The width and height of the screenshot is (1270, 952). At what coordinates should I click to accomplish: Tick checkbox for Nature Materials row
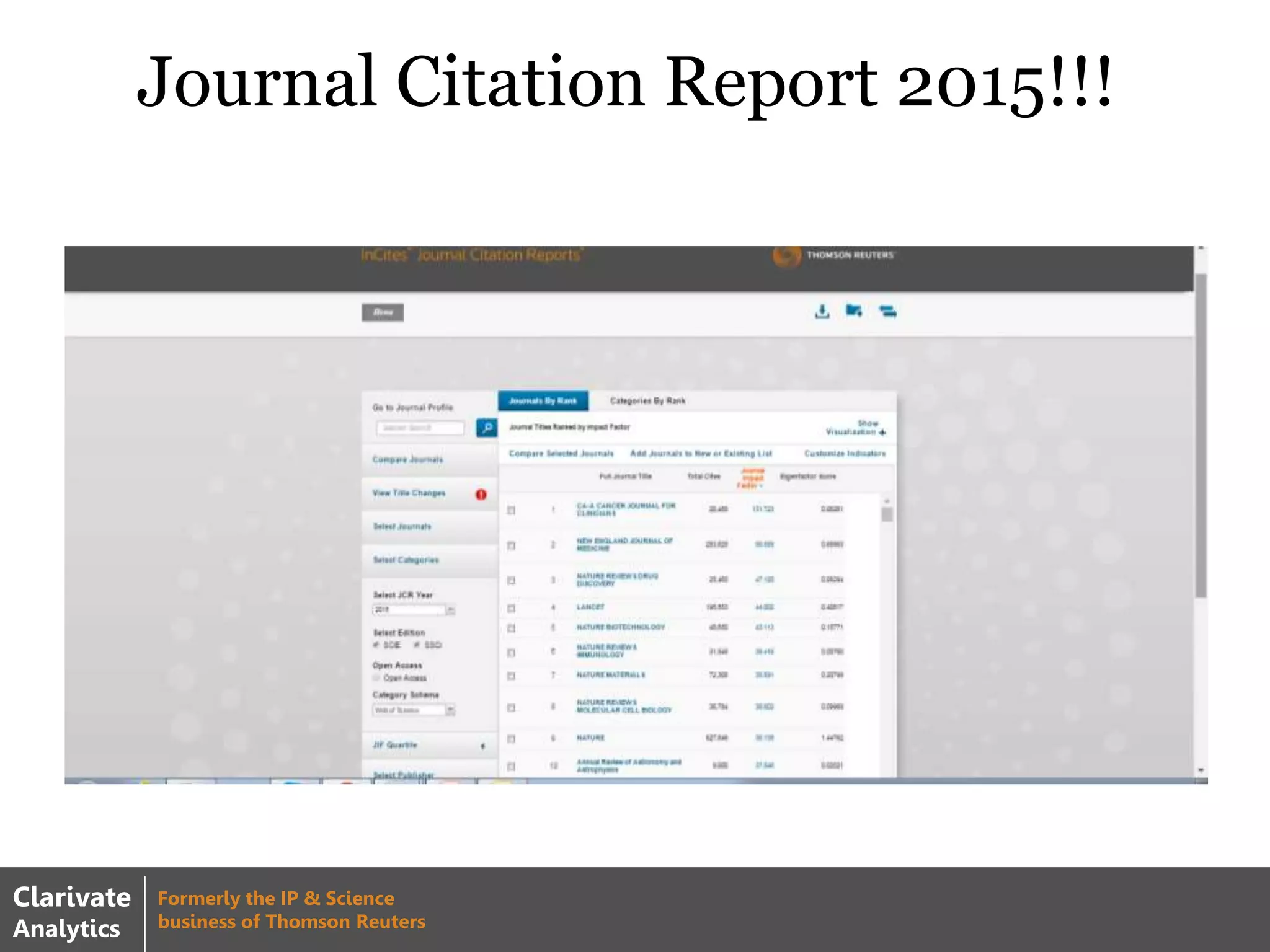(511, 676)
